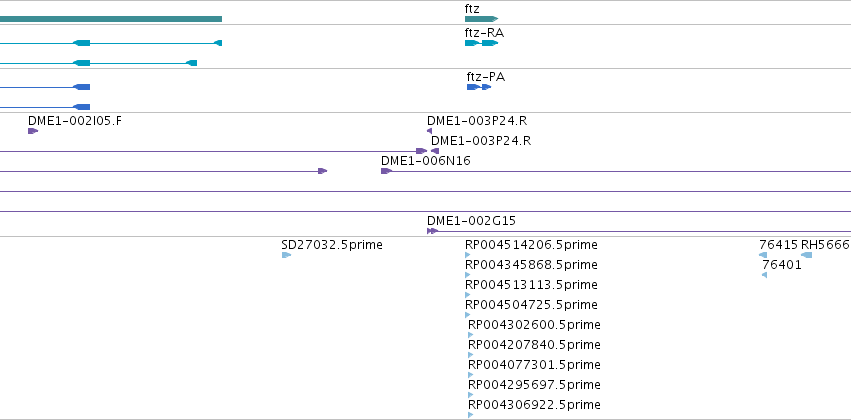Click the DME1-002I05.F label
Viewport: 851px width, 420px height.
pos(75,120)
